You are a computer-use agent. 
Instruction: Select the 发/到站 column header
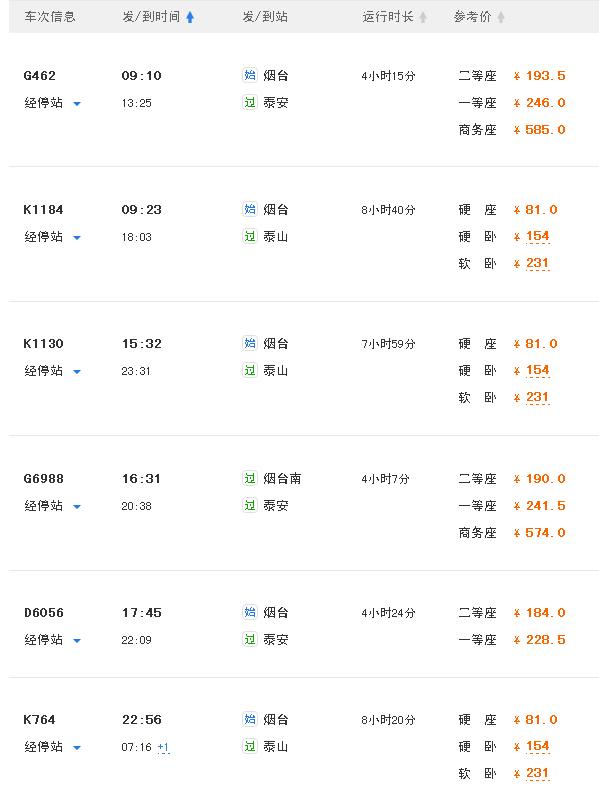coord(265,17)
